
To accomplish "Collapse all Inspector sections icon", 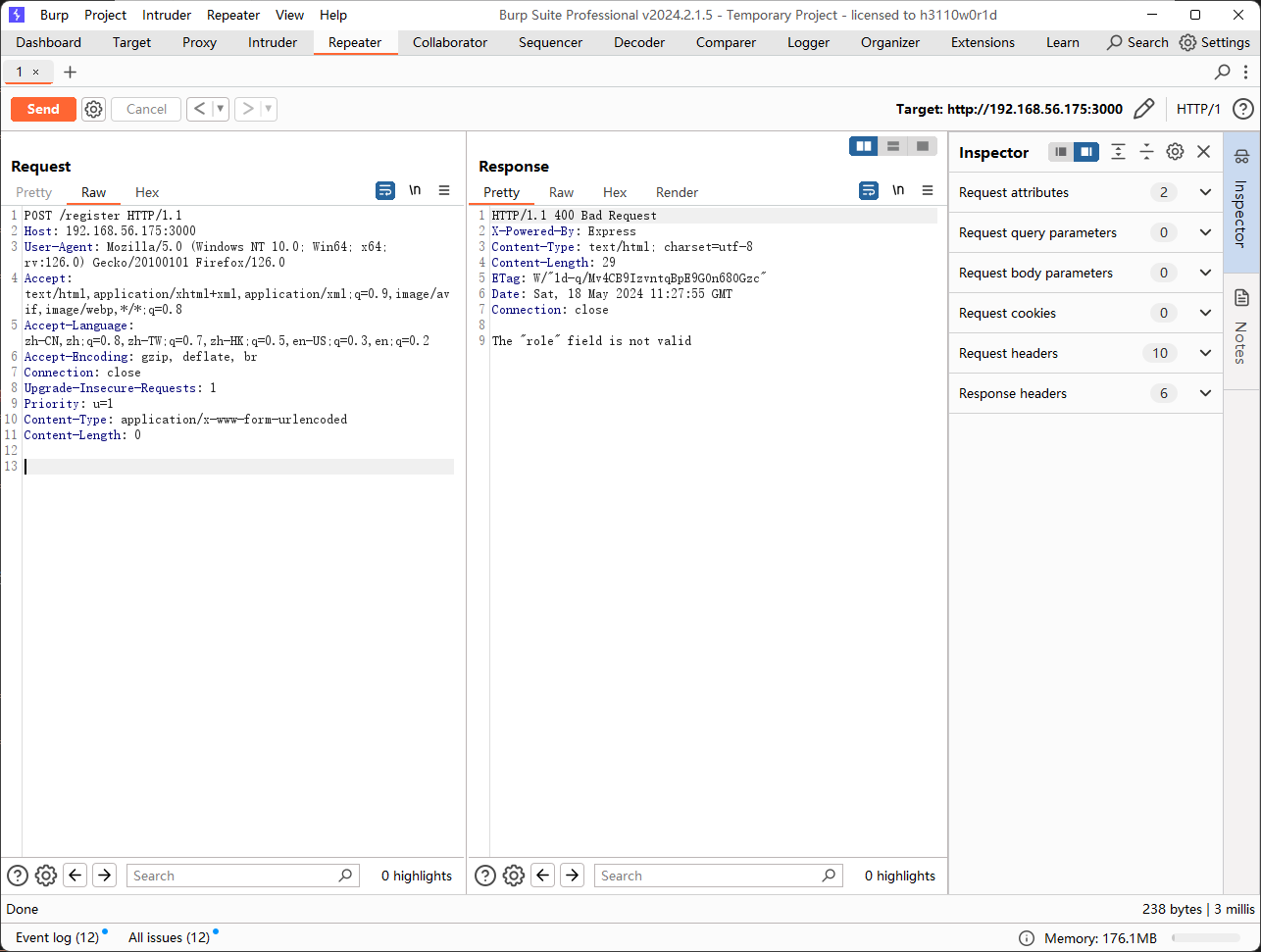I will [1146, 152].
